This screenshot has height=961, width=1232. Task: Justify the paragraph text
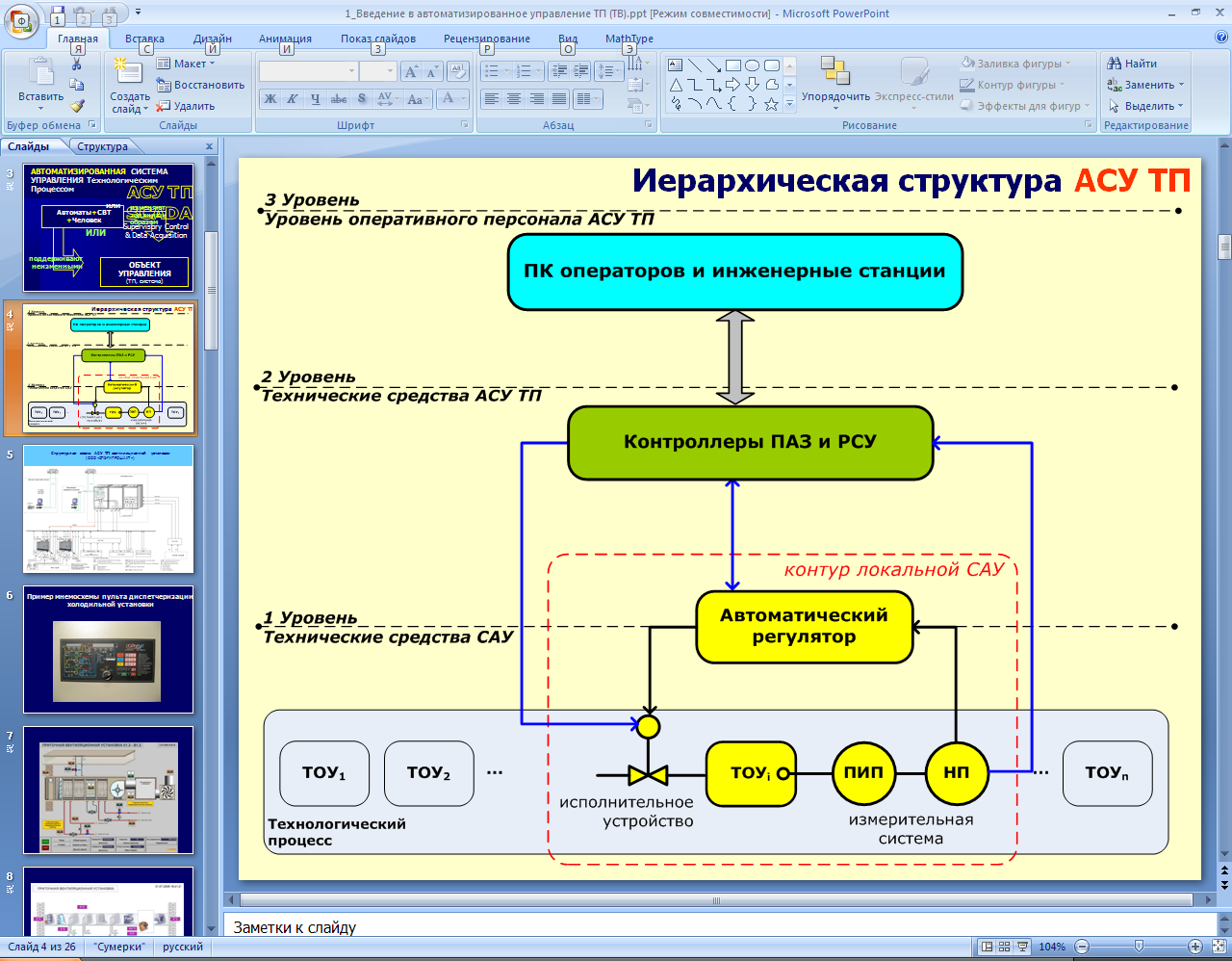(558, 99)
